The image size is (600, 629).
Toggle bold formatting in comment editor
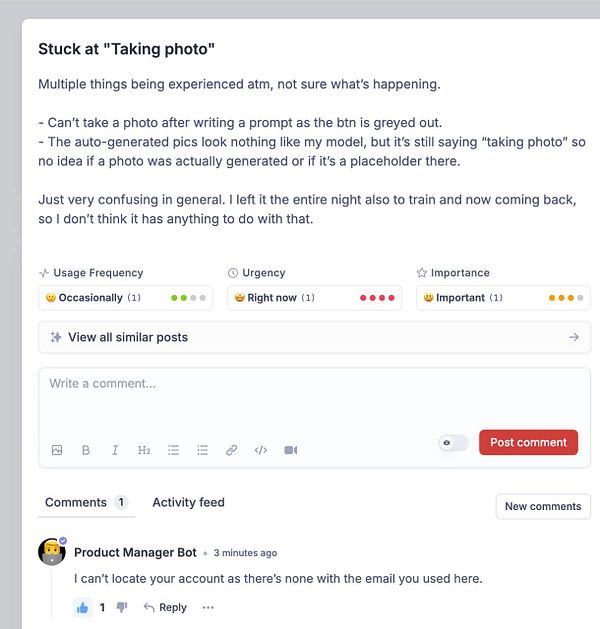pyautogui.click(x=86, y=450)
